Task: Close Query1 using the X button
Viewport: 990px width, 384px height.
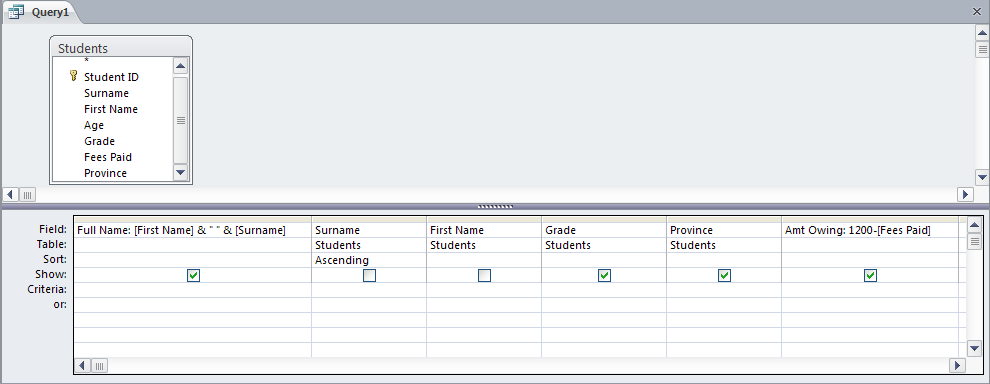Action: (977, 11)
